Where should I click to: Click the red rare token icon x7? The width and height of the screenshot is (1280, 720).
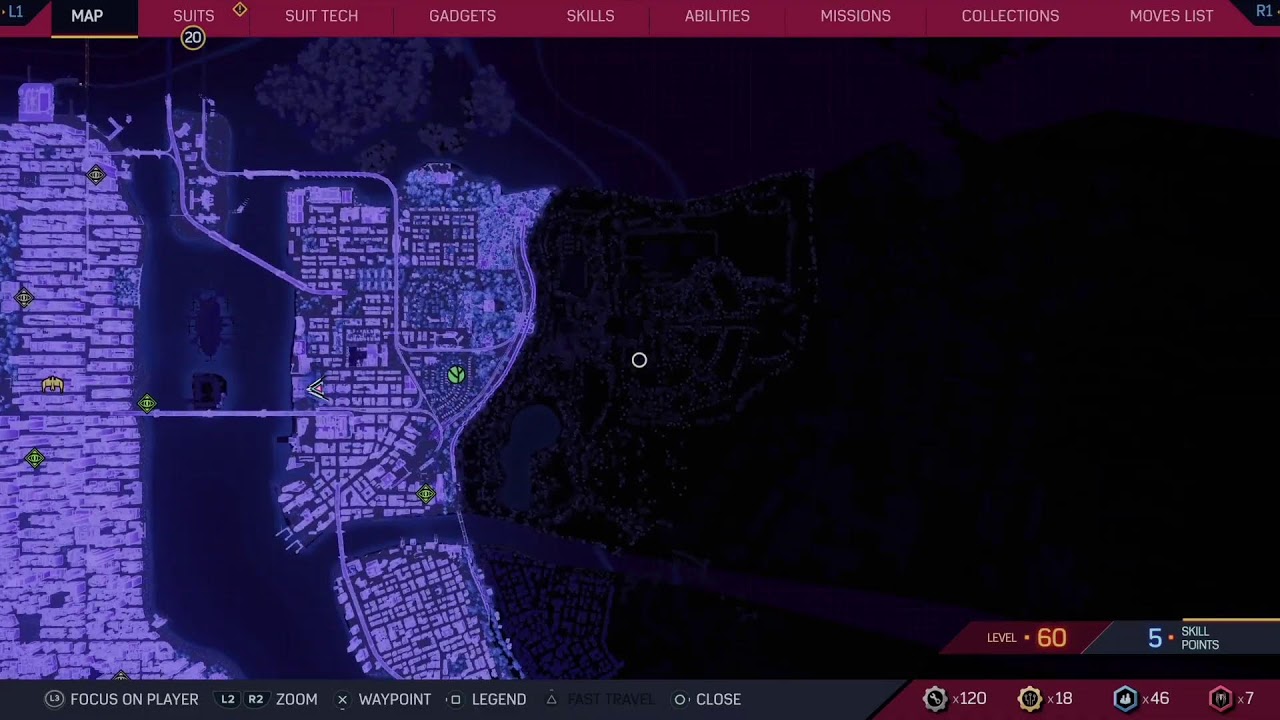coord(1220,699)
